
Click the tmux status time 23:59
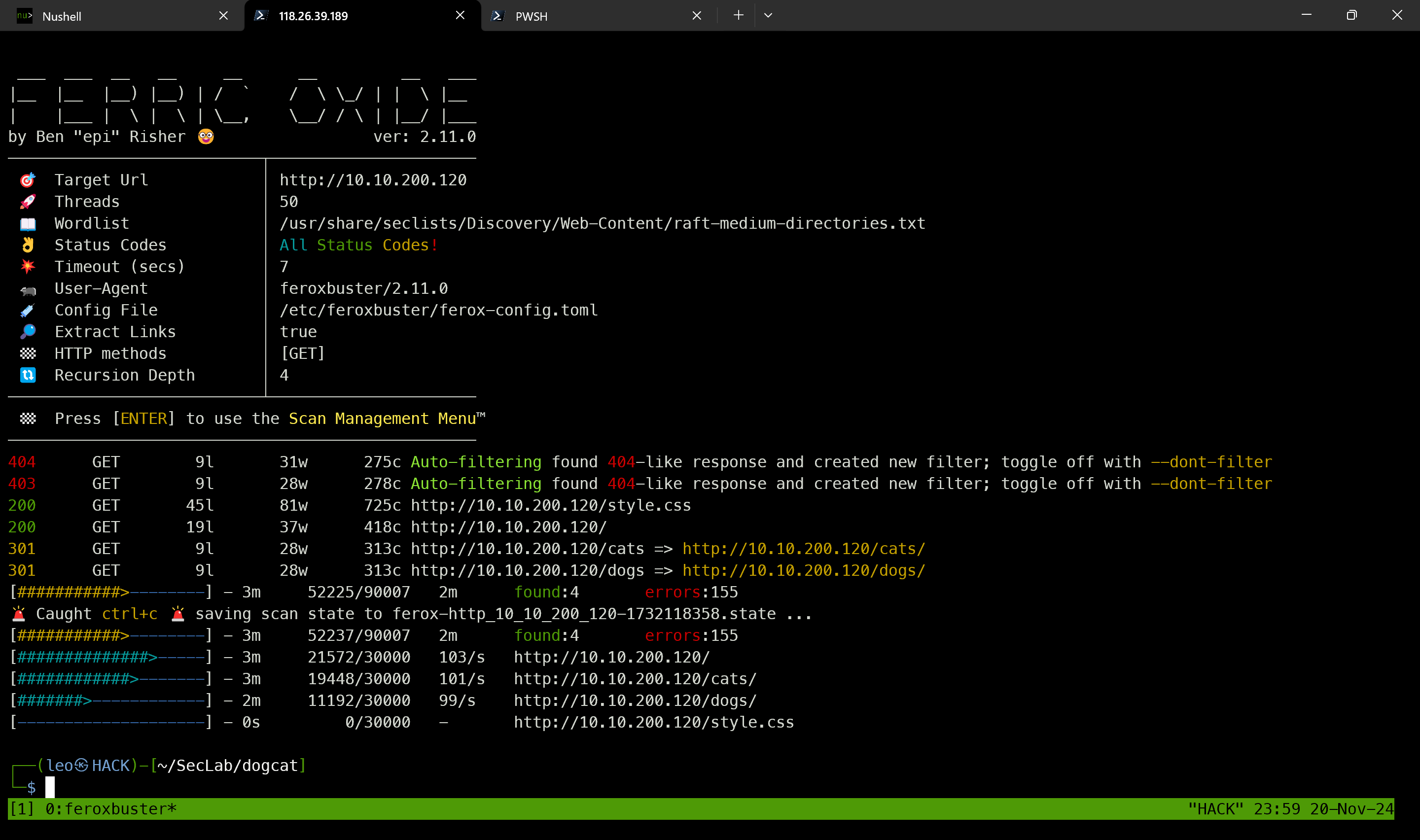(x=1277, y=809)
